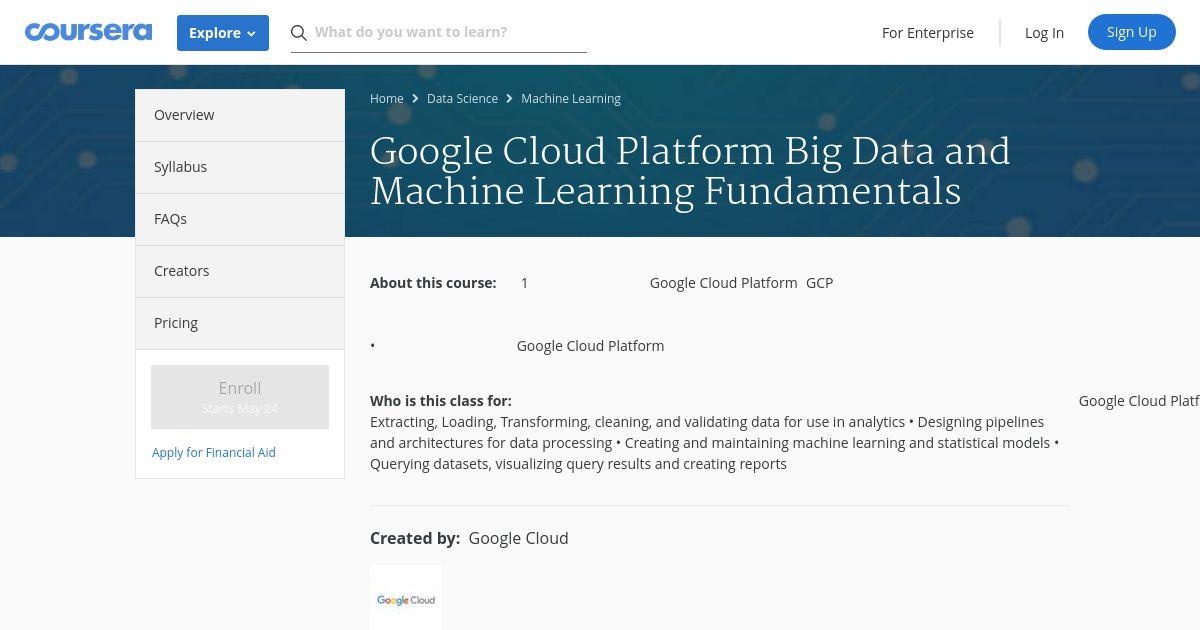Select the Syllabus sidebar item
The height and width of the screenshot is (630, 1200).
[240, 167]
